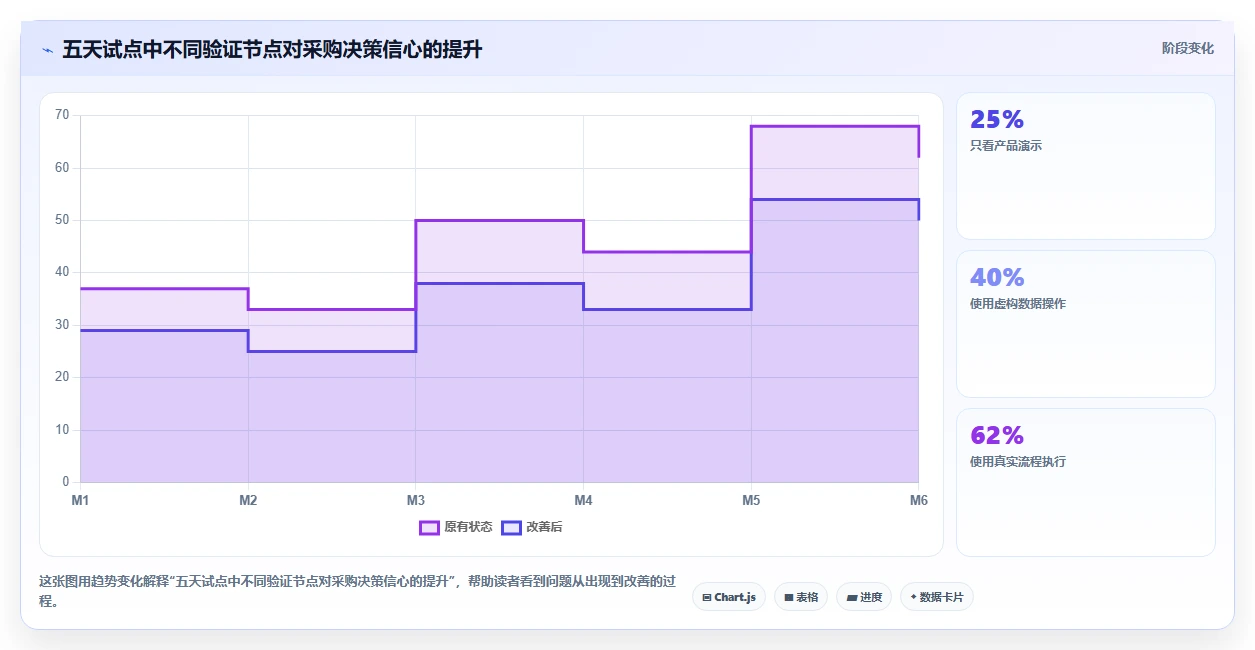Click the 10 y-axis tick label
The height and width of the screenshot is (650, 1255).
[62, 430]
